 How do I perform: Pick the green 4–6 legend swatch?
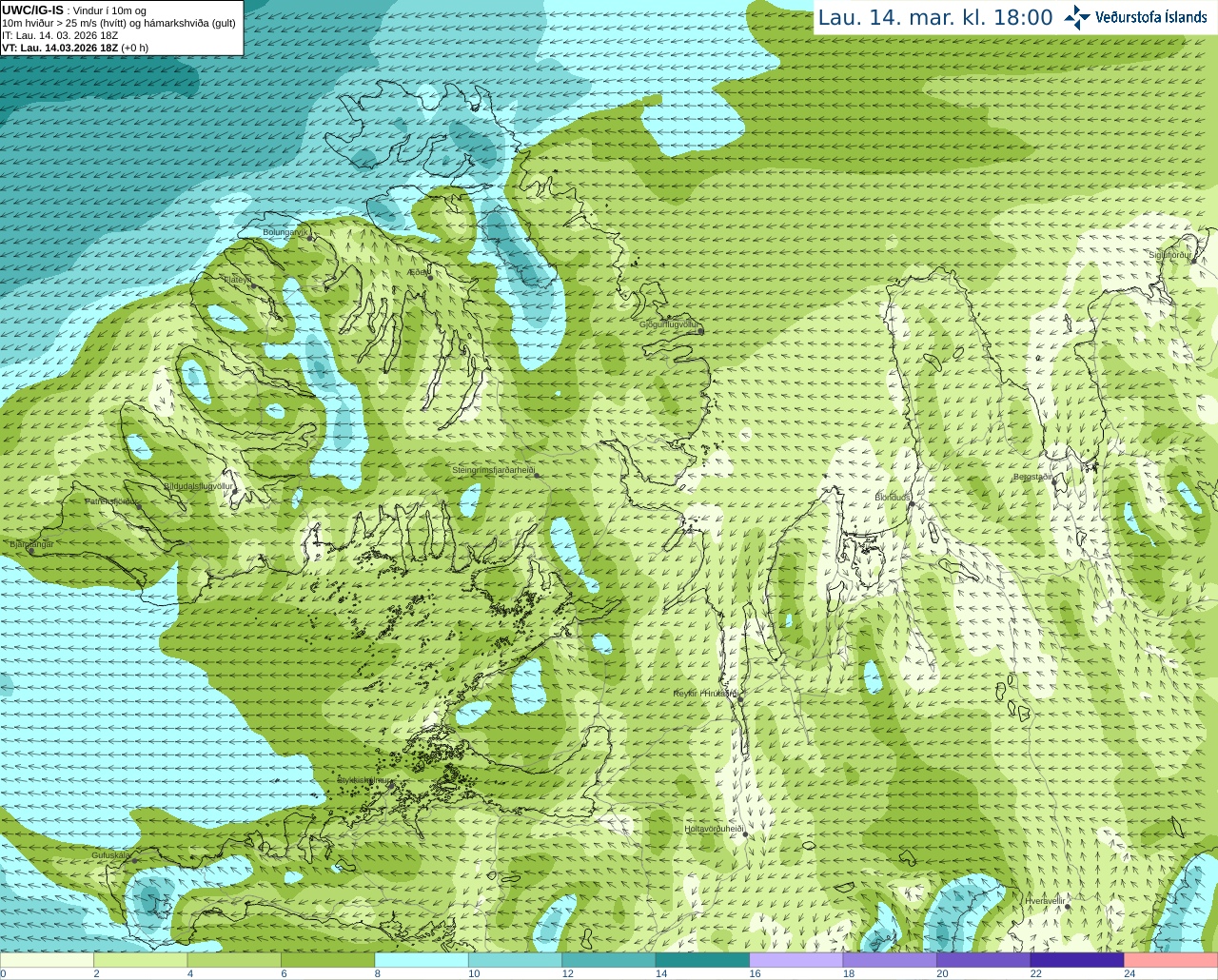234,959
